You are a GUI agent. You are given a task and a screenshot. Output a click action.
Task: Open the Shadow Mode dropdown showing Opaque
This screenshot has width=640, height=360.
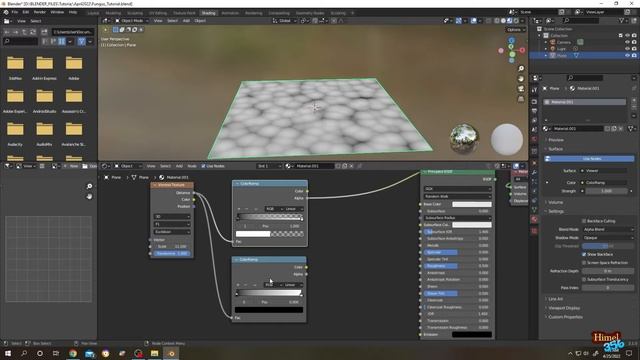coord(608,238)
